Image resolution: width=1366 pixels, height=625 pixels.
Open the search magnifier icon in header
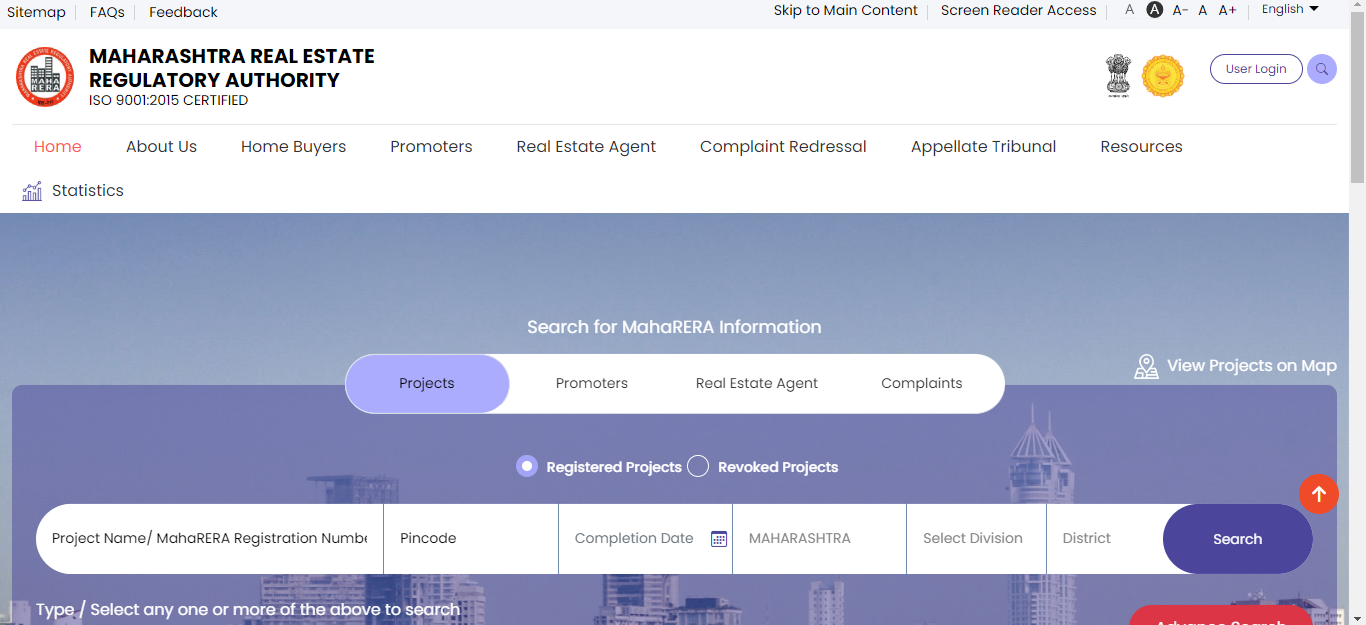click(1322, 69)
